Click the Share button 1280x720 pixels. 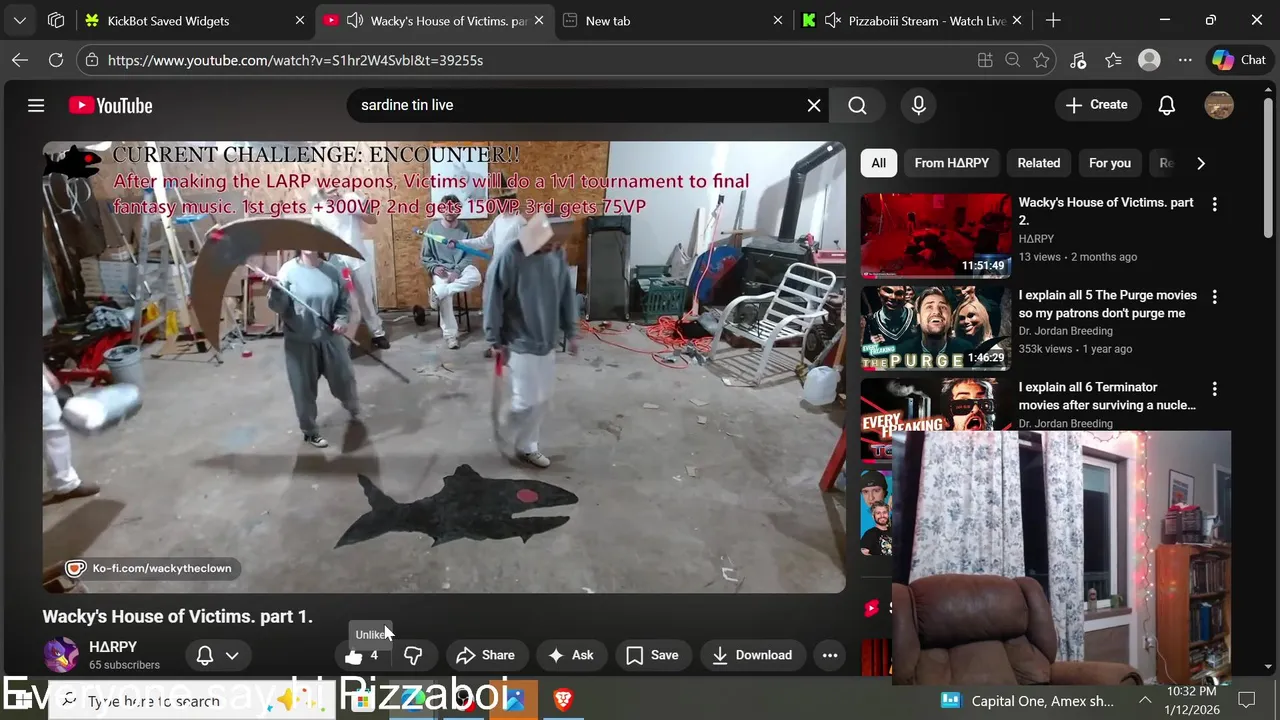point(485,655)
